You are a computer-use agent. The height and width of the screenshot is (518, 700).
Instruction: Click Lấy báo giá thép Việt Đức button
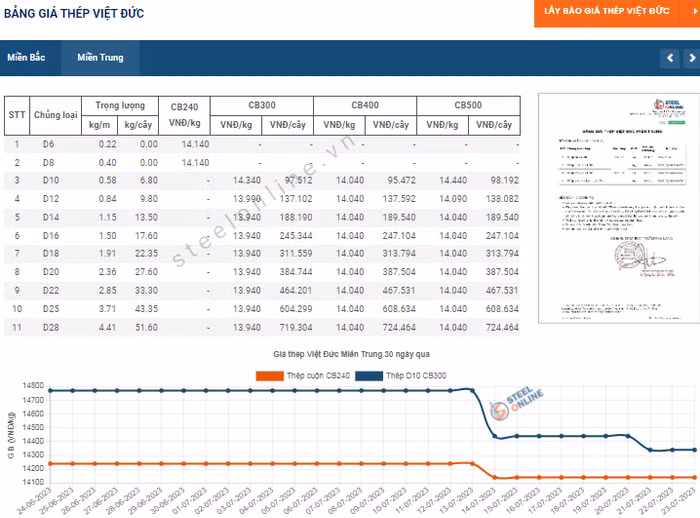(617, 13)
